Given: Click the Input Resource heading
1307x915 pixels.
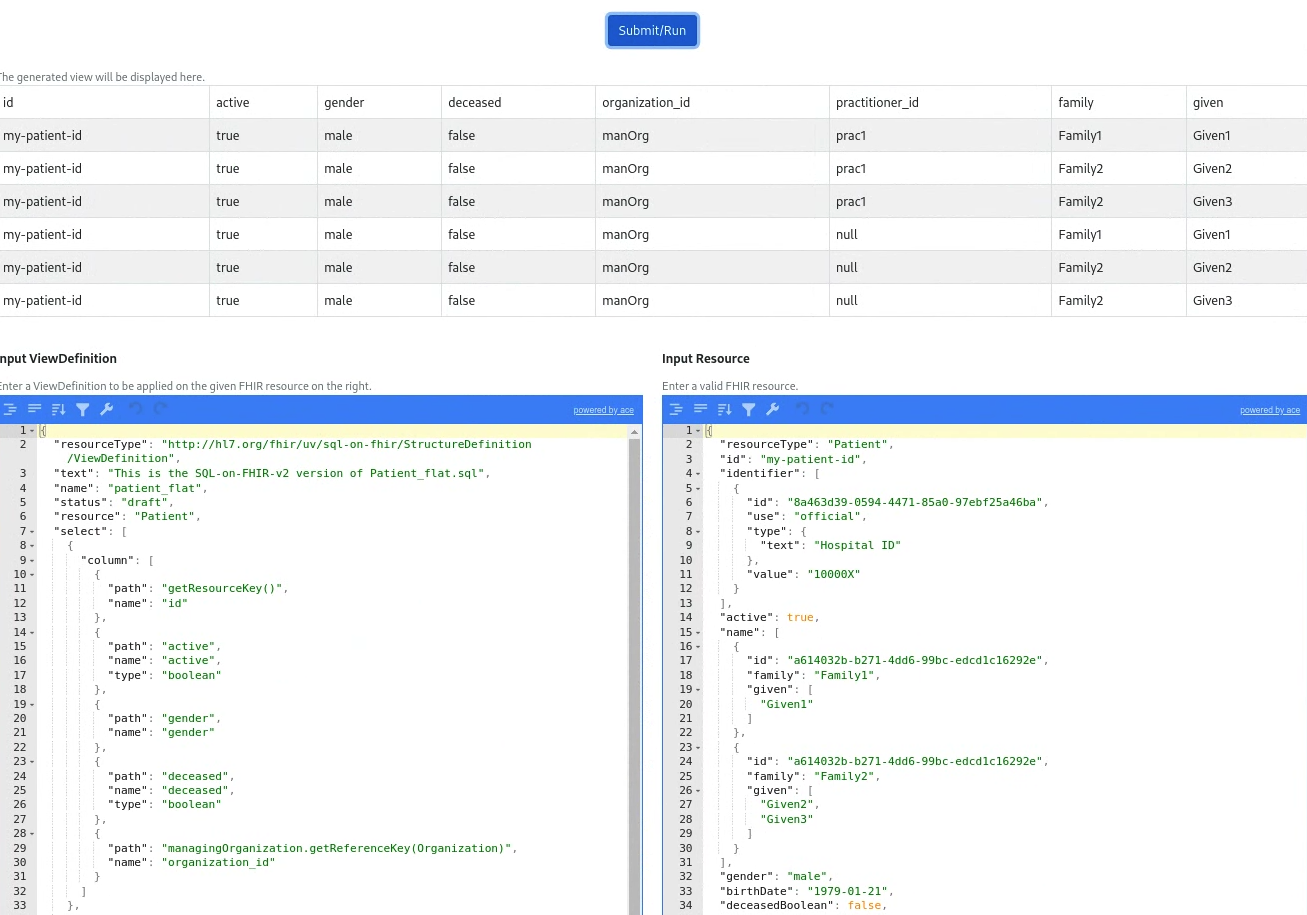Looking at the screenshot, I should 706,359.
